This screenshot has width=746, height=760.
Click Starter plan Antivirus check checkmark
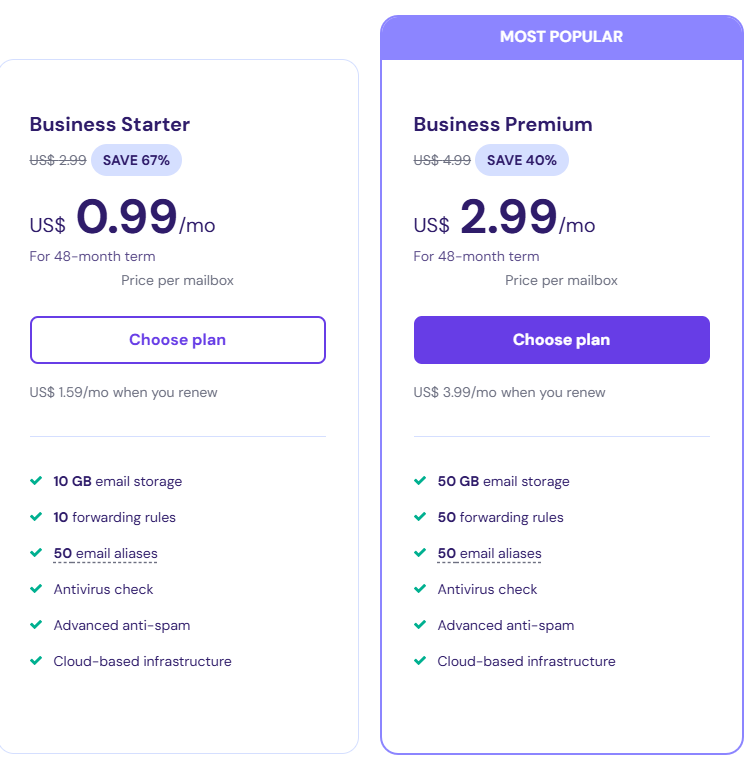pos(36,589)
